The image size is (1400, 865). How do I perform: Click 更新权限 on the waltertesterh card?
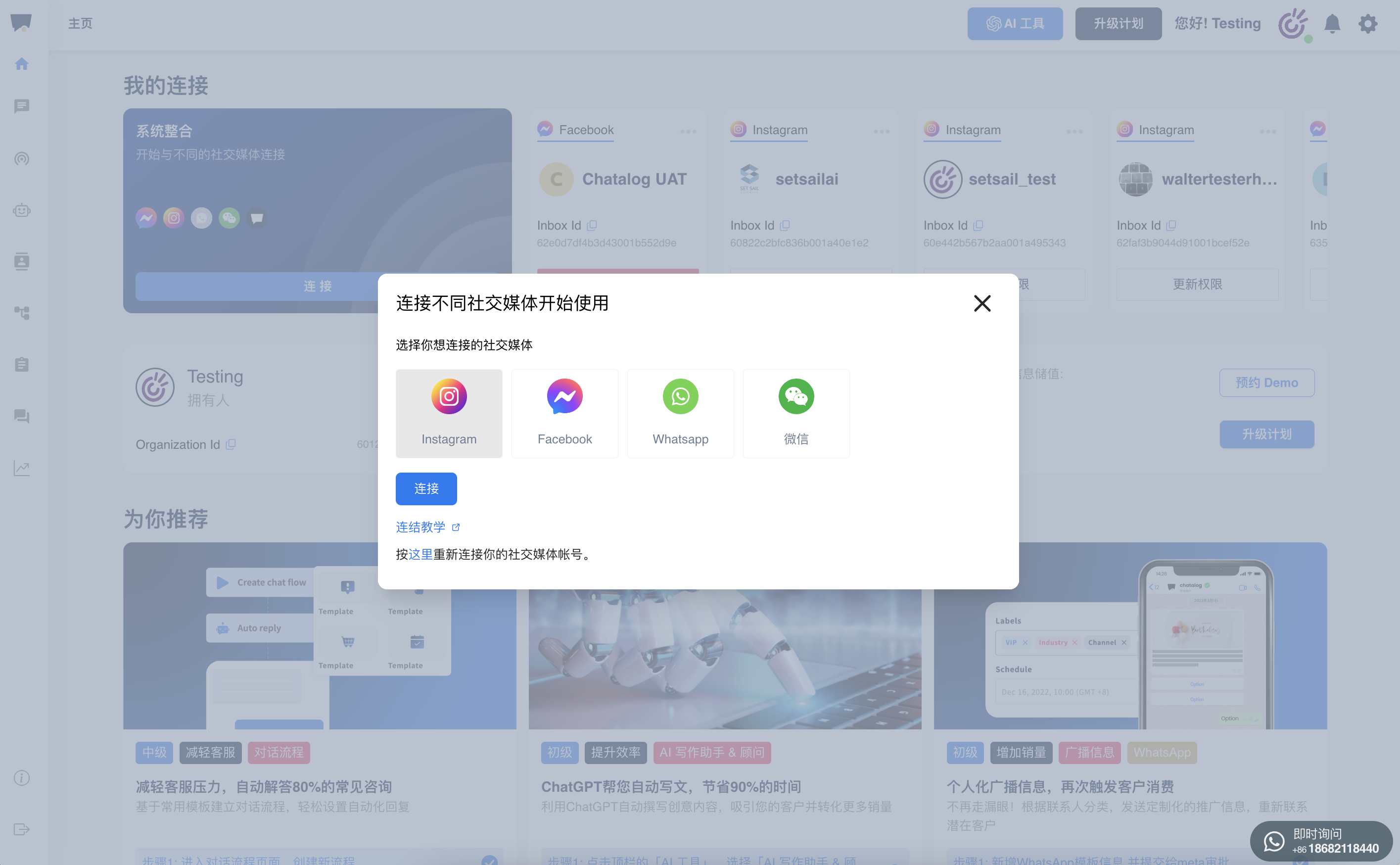(1197, 285)
